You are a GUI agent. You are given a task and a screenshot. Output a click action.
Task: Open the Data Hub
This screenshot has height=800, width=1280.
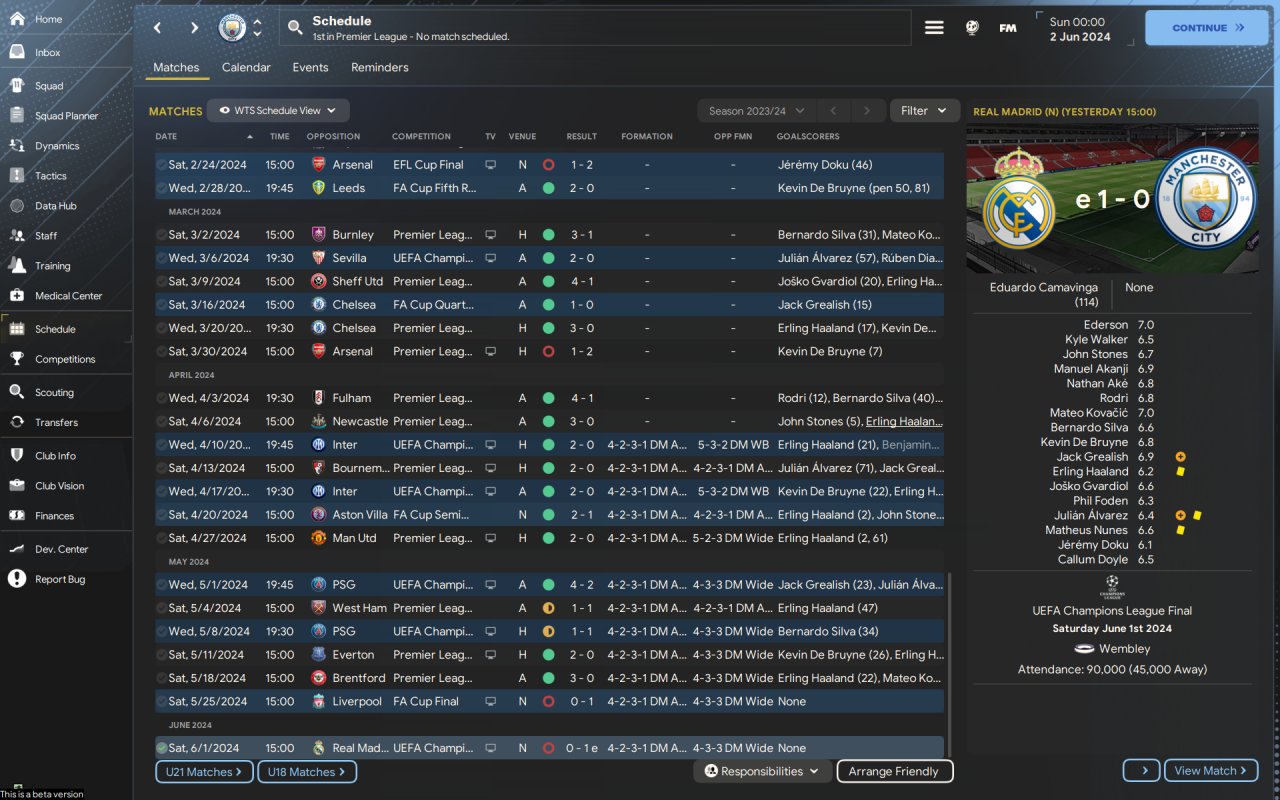click(x=66, y=206)
